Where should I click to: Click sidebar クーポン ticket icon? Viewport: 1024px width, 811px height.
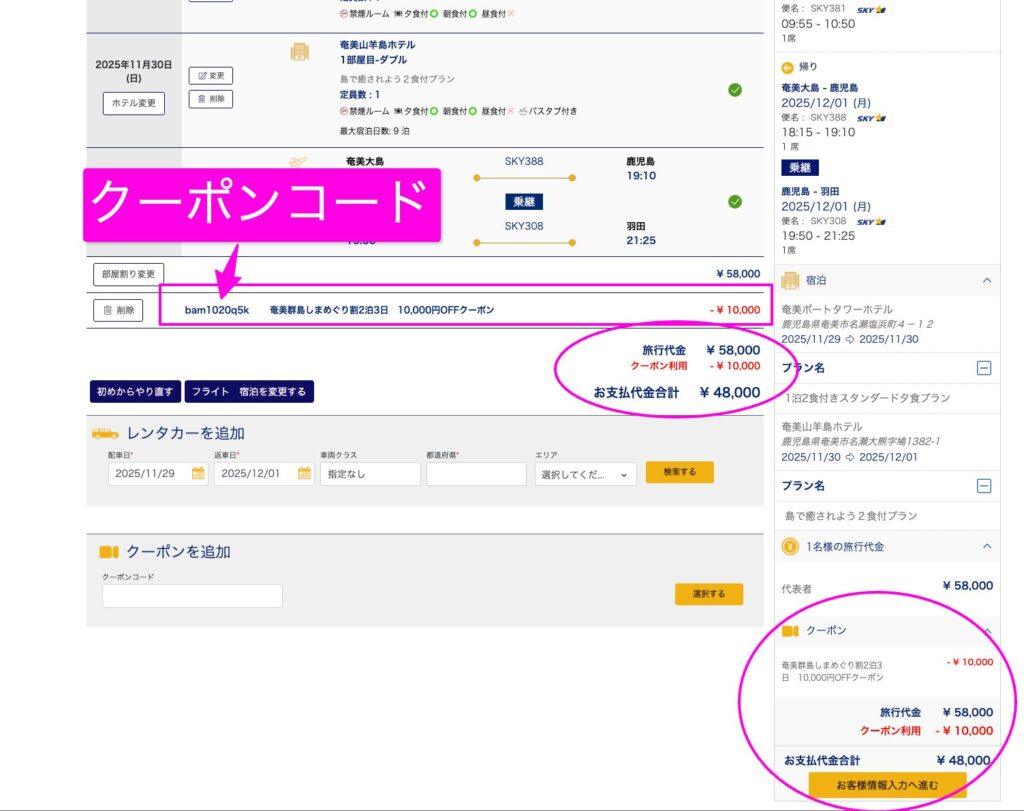(x=790, y=631)
